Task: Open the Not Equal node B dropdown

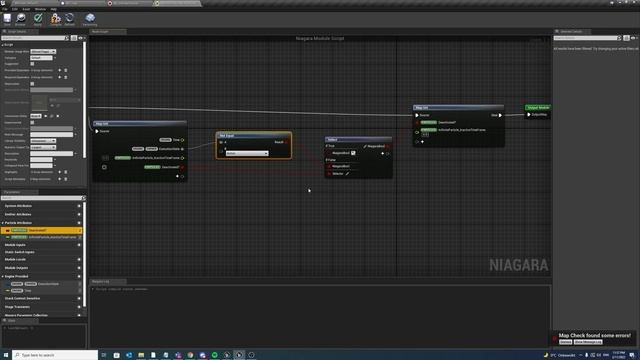Action: click(247, 153)
